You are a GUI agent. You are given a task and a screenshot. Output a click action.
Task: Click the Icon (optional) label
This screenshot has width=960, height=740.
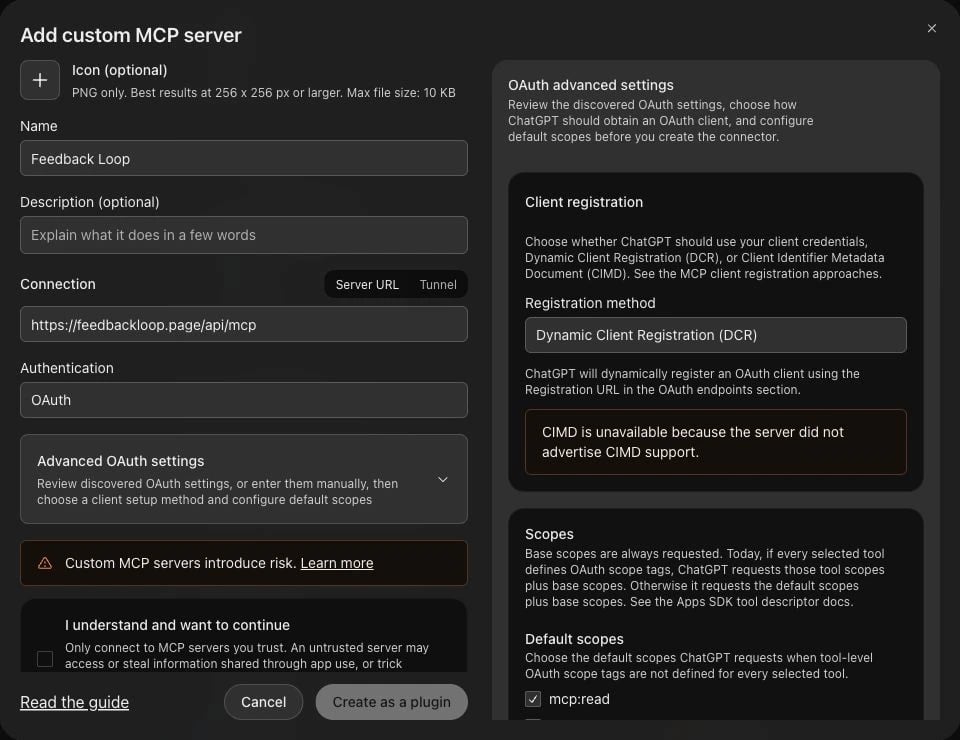pos(119,70)
